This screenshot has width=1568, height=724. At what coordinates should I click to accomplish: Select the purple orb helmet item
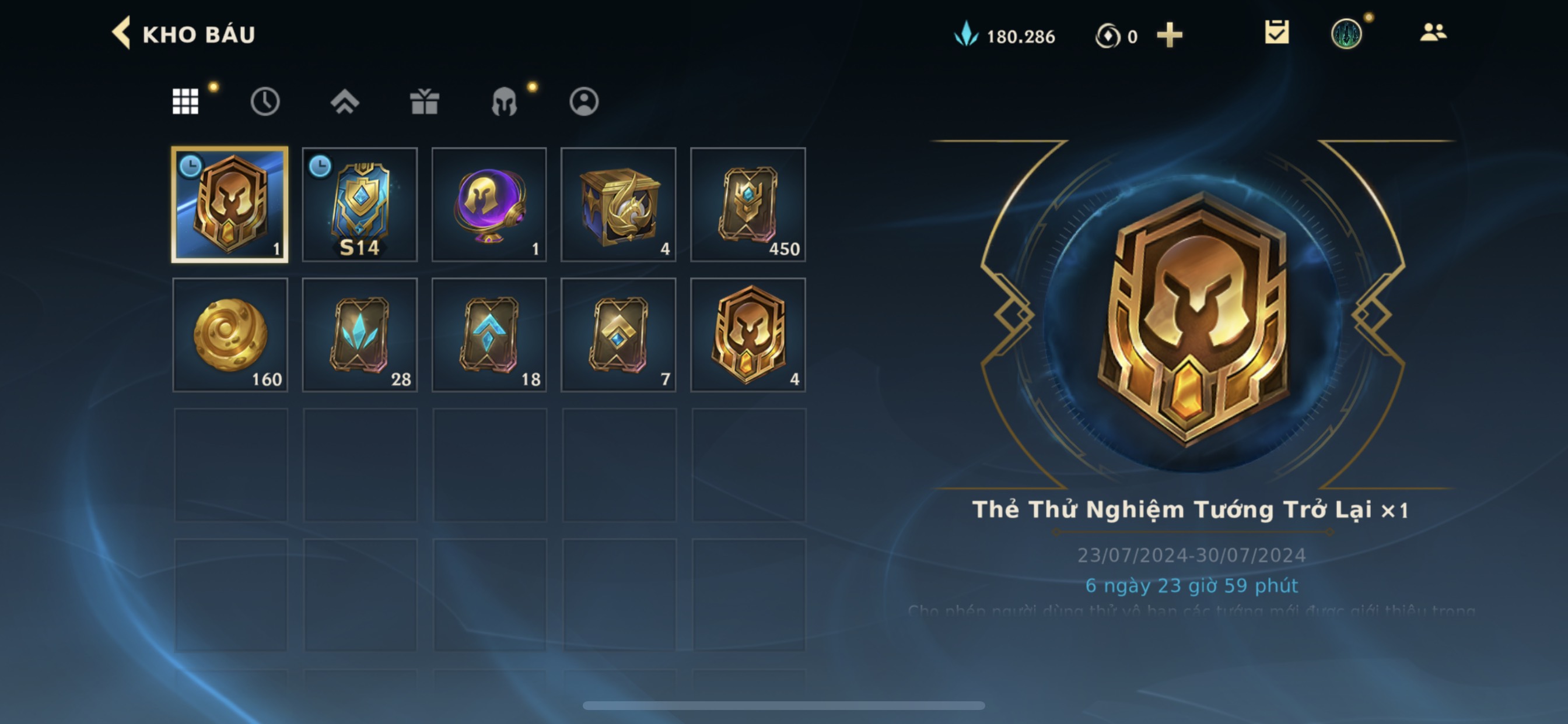click(489, 205)
